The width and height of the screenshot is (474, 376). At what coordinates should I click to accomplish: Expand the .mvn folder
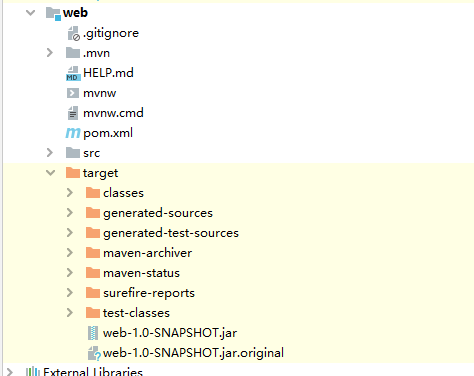coord(50,53)
